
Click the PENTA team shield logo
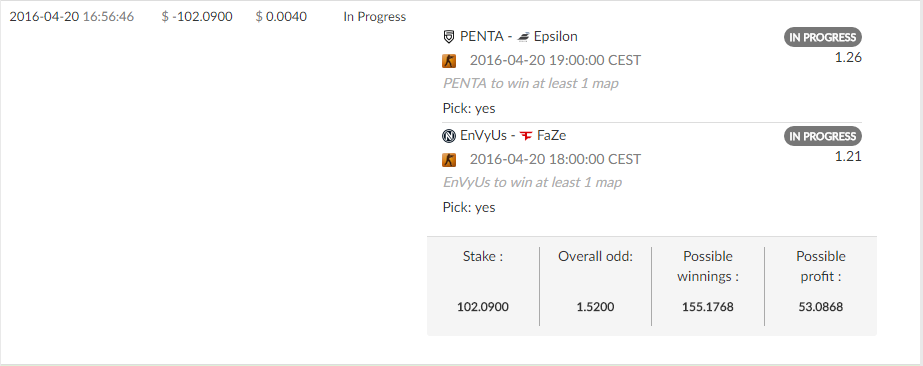(449, 36)
